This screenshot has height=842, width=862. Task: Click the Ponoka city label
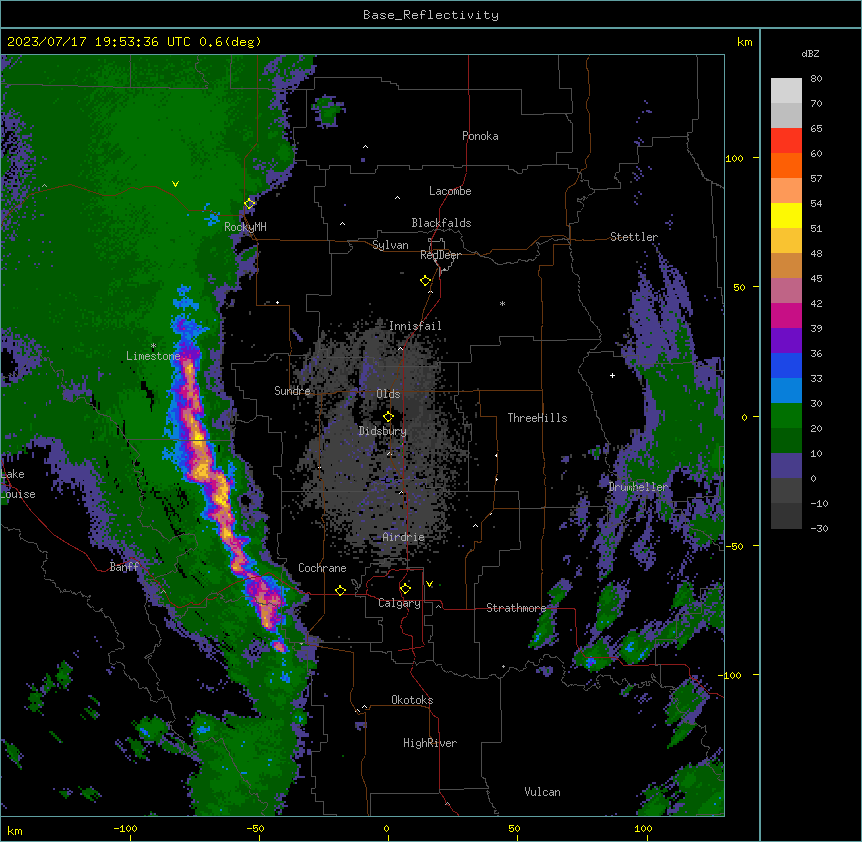(x=480, y=136)
